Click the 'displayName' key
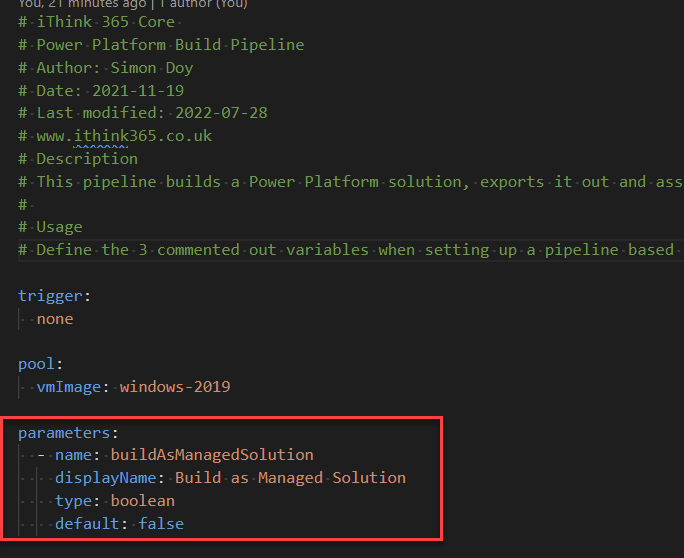Screen dimensions: 684x558 109,478
